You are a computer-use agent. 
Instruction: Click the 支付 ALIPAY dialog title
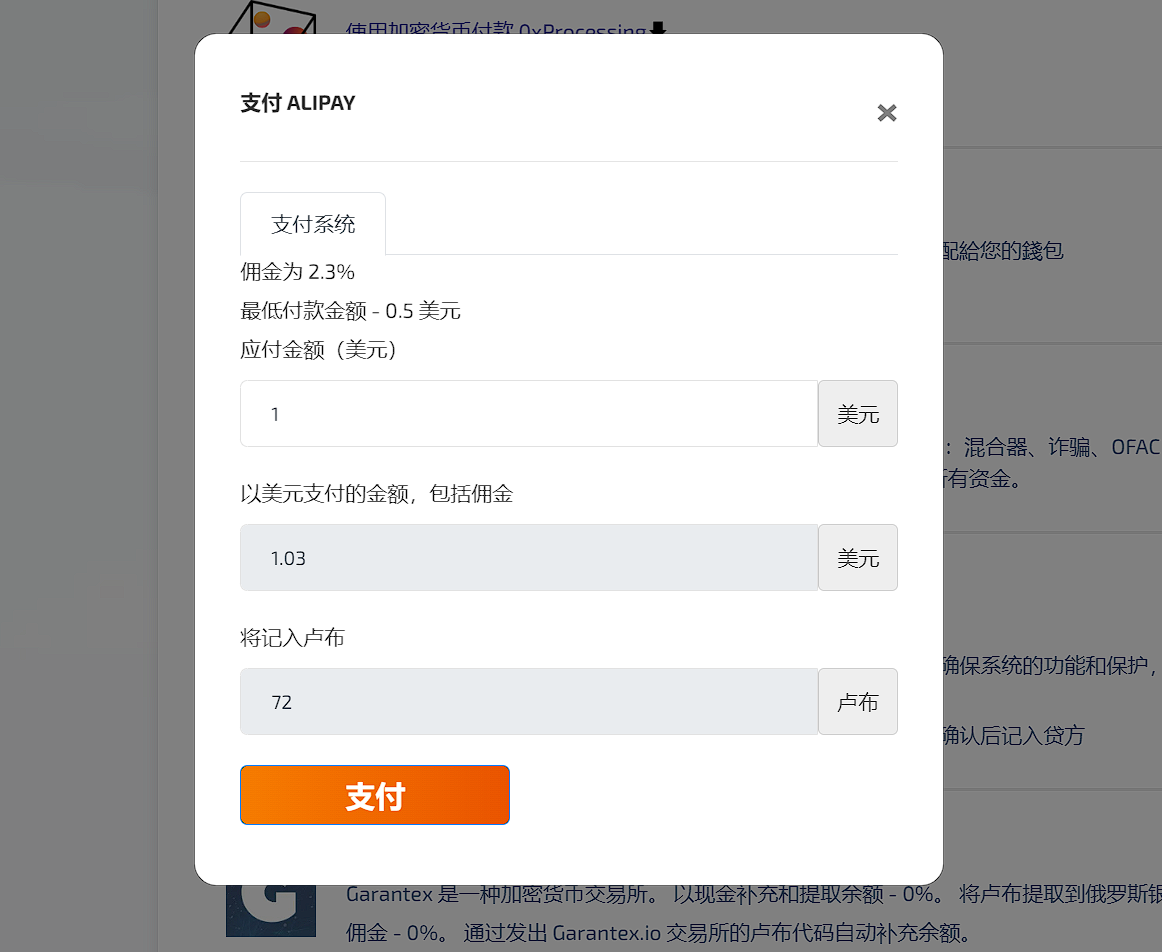298,103
